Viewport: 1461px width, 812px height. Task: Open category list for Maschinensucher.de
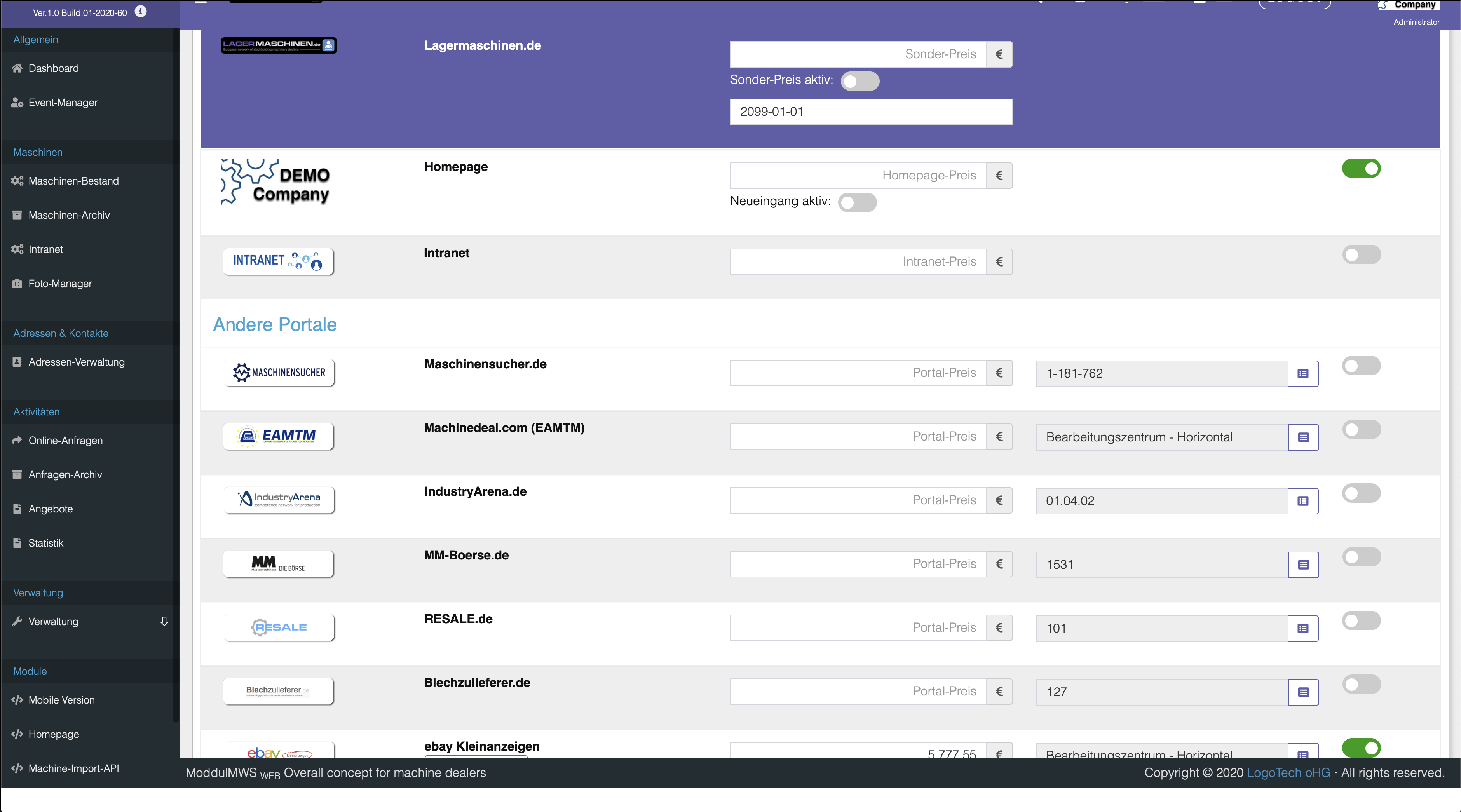coord(1303,374)
